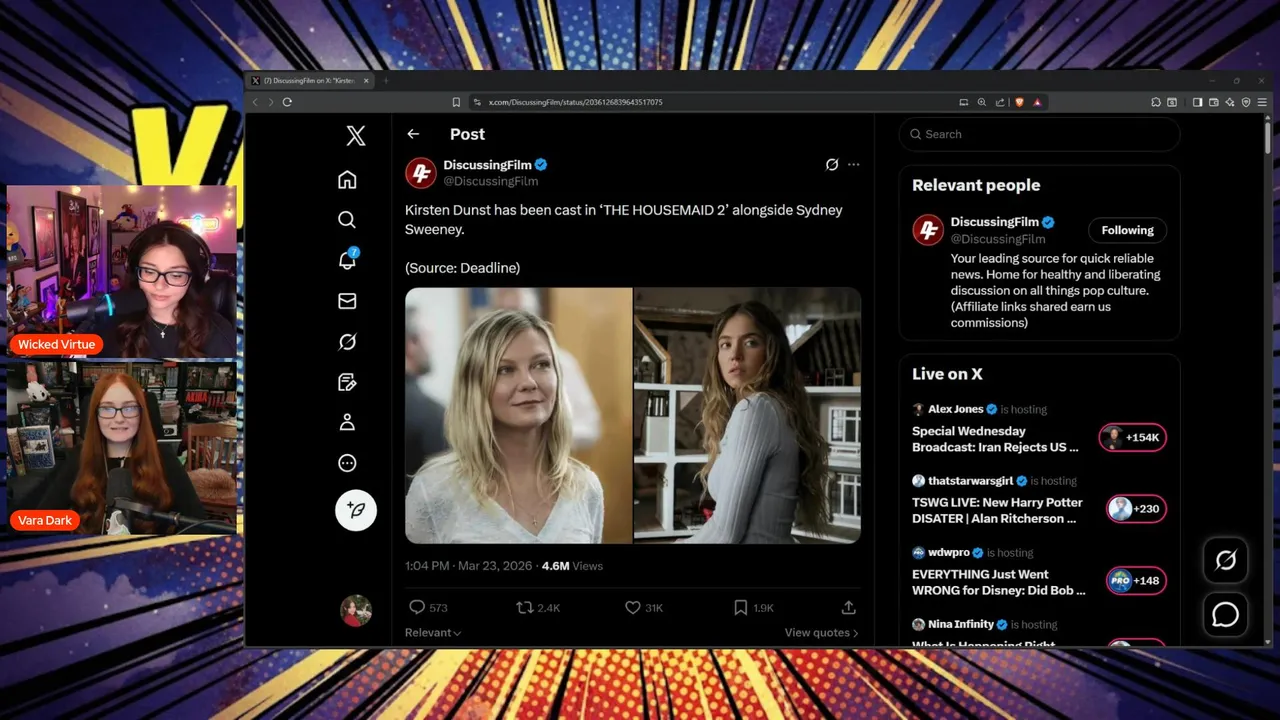The image size is (1280, 720).
Task: Click the x.com address bar URL
Action: [x=575, y=102]
